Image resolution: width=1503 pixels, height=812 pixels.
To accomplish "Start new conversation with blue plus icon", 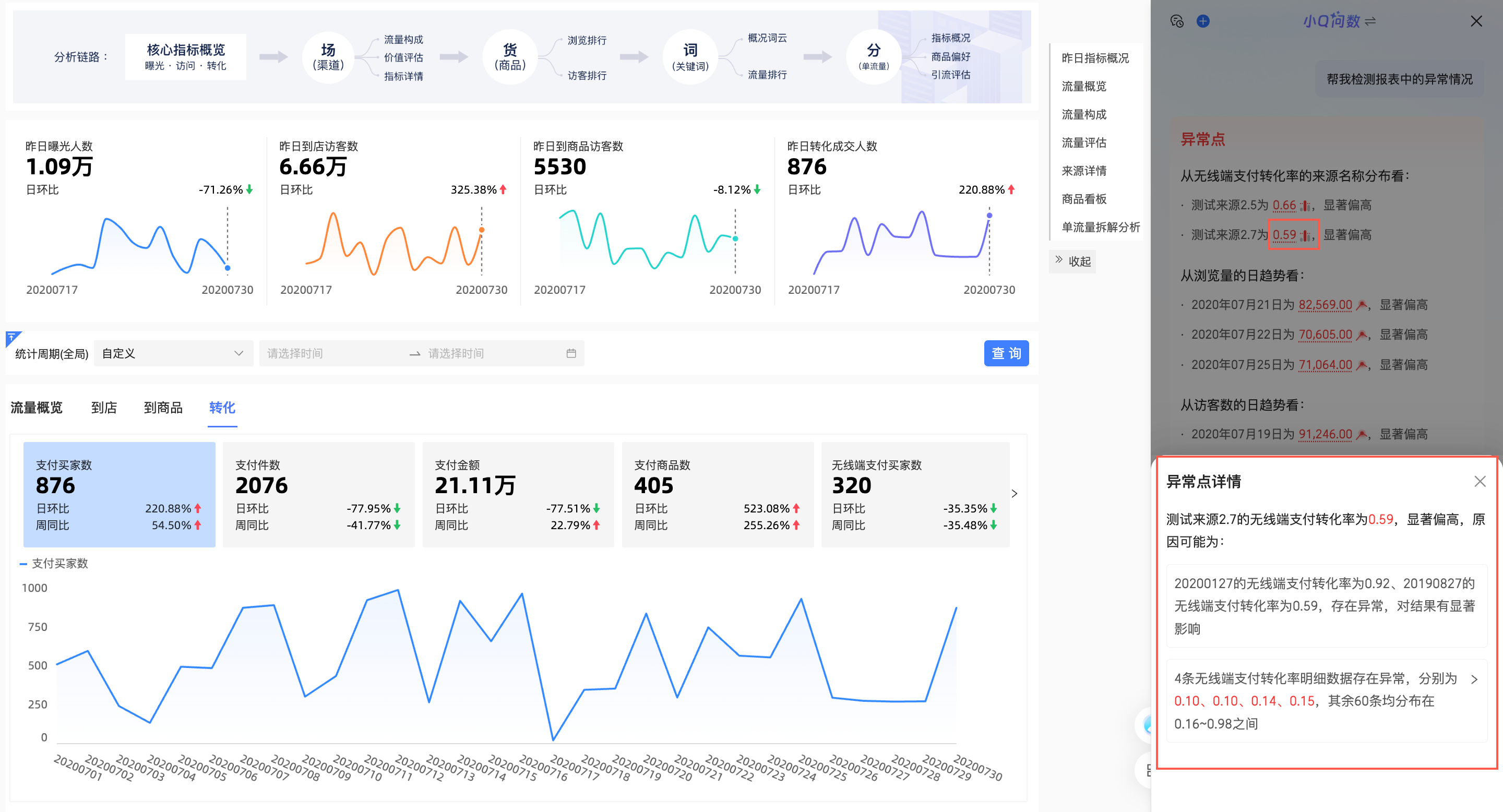I will 1202,21.
